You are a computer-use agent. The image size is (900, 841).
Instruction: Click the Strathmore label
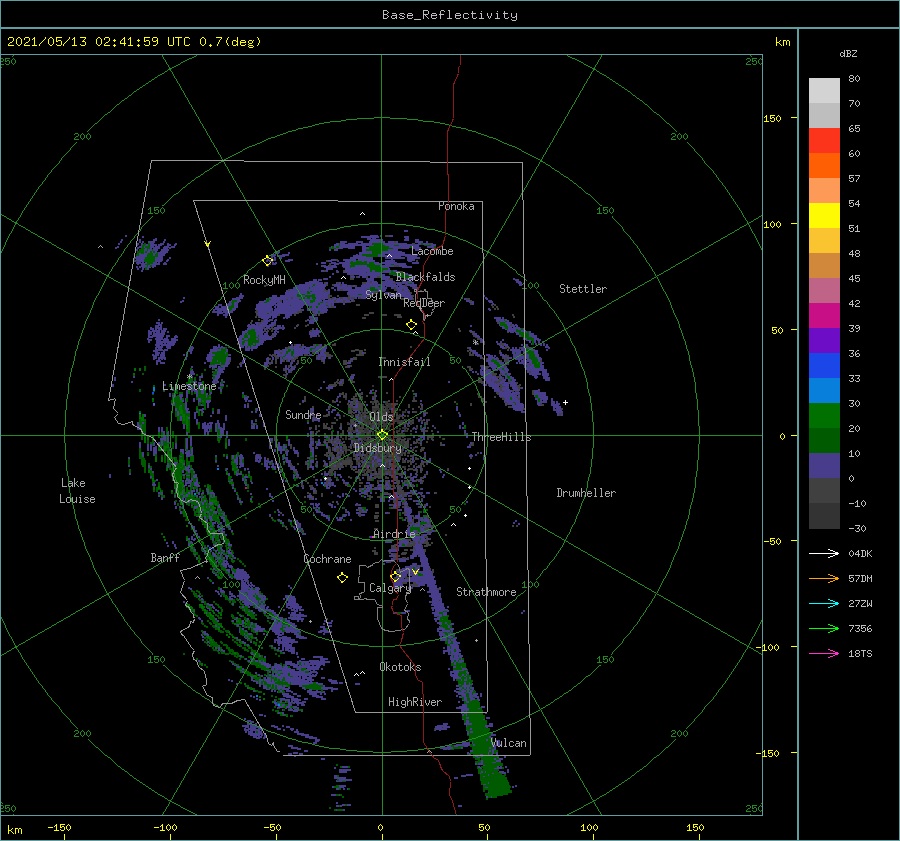pos(486,592)
